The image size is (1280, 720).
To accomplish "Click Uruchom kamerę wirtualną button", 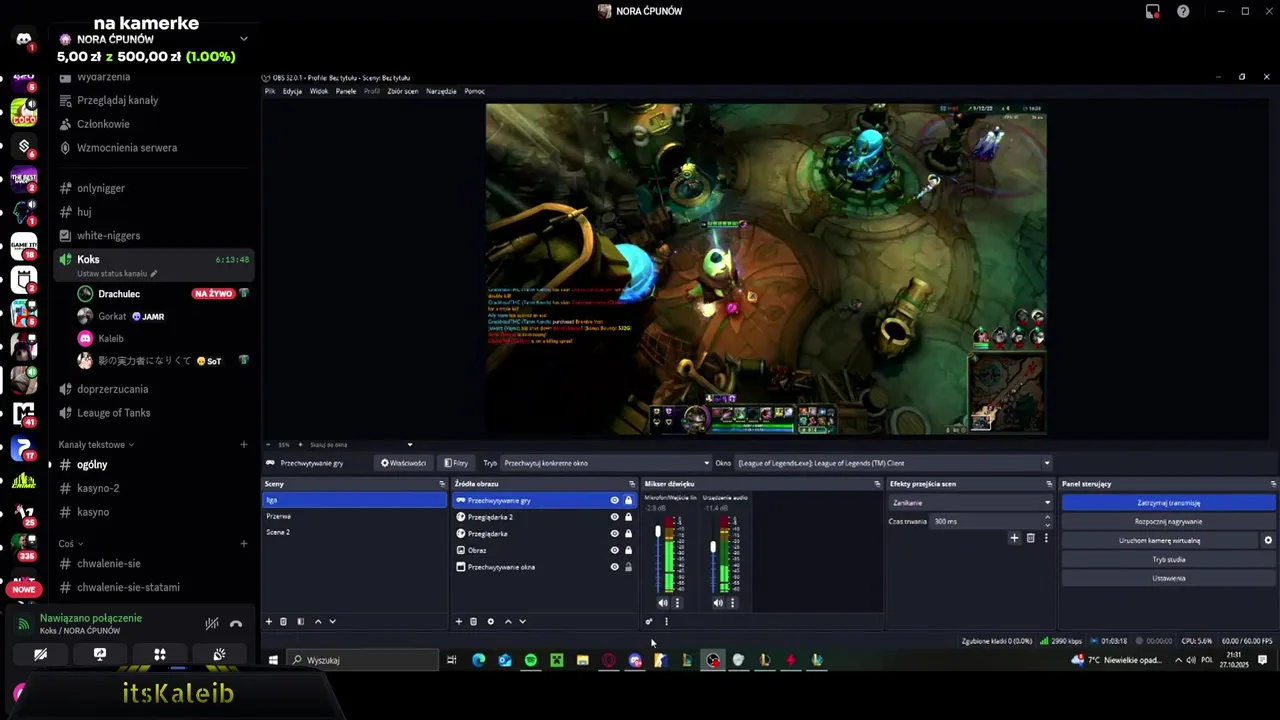I will [1159, 540].
